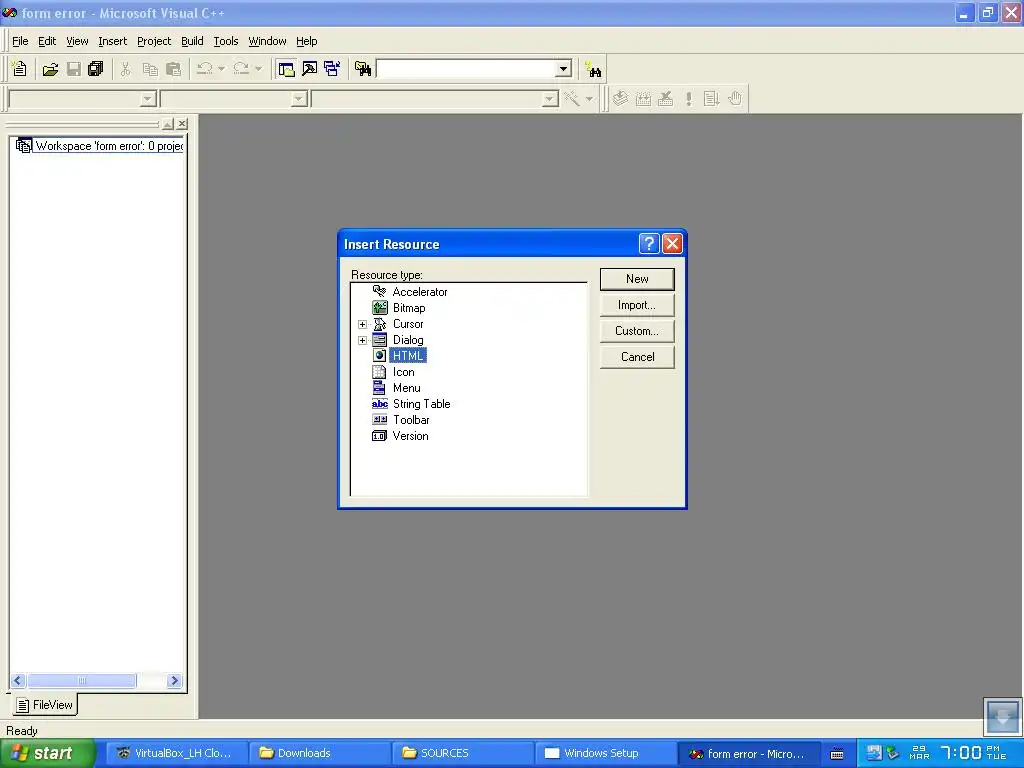Open the Build menu

[x=192, y=41]
